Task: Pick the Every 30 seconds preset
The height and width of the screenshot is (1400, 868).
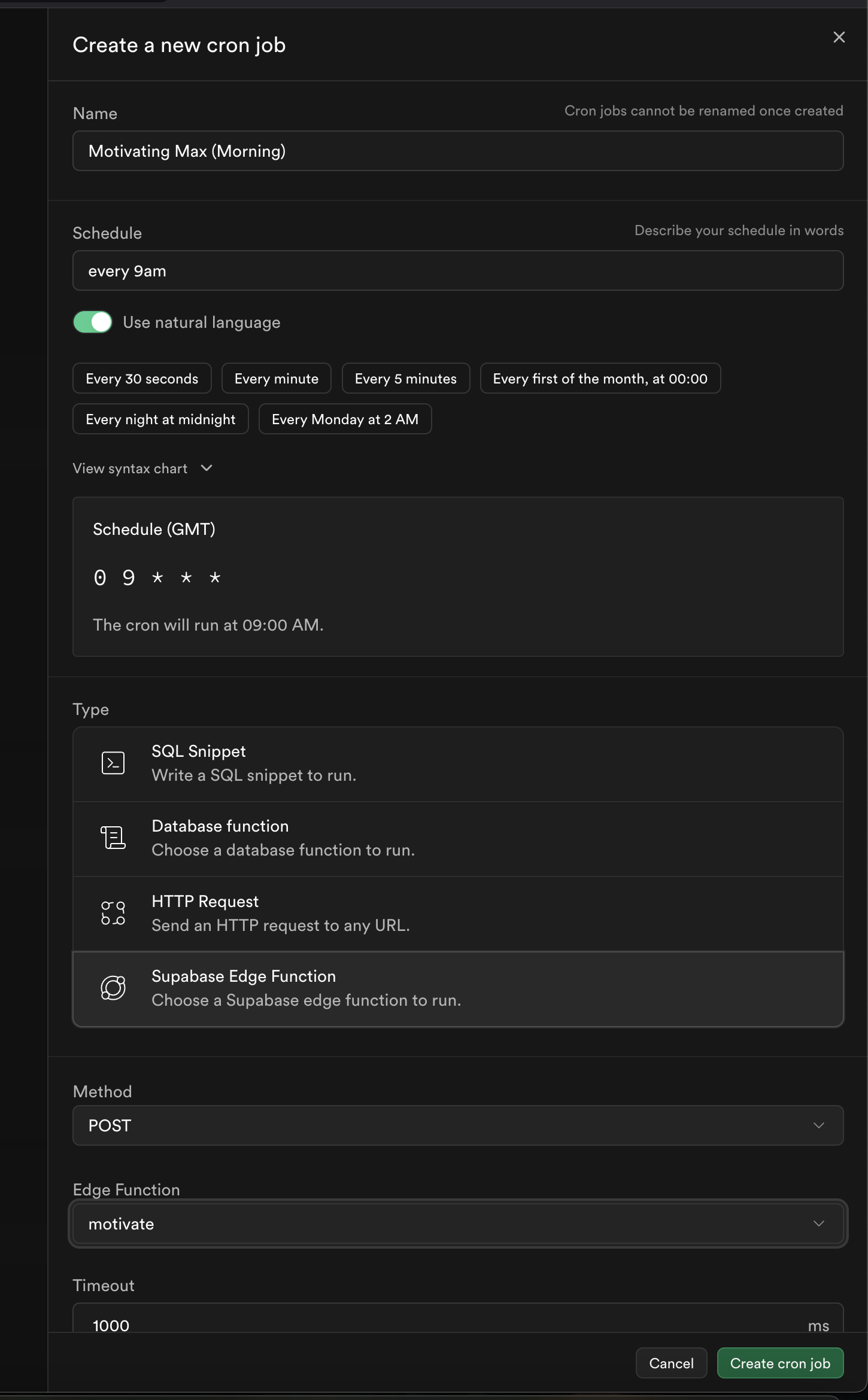Action: [142, 379]
